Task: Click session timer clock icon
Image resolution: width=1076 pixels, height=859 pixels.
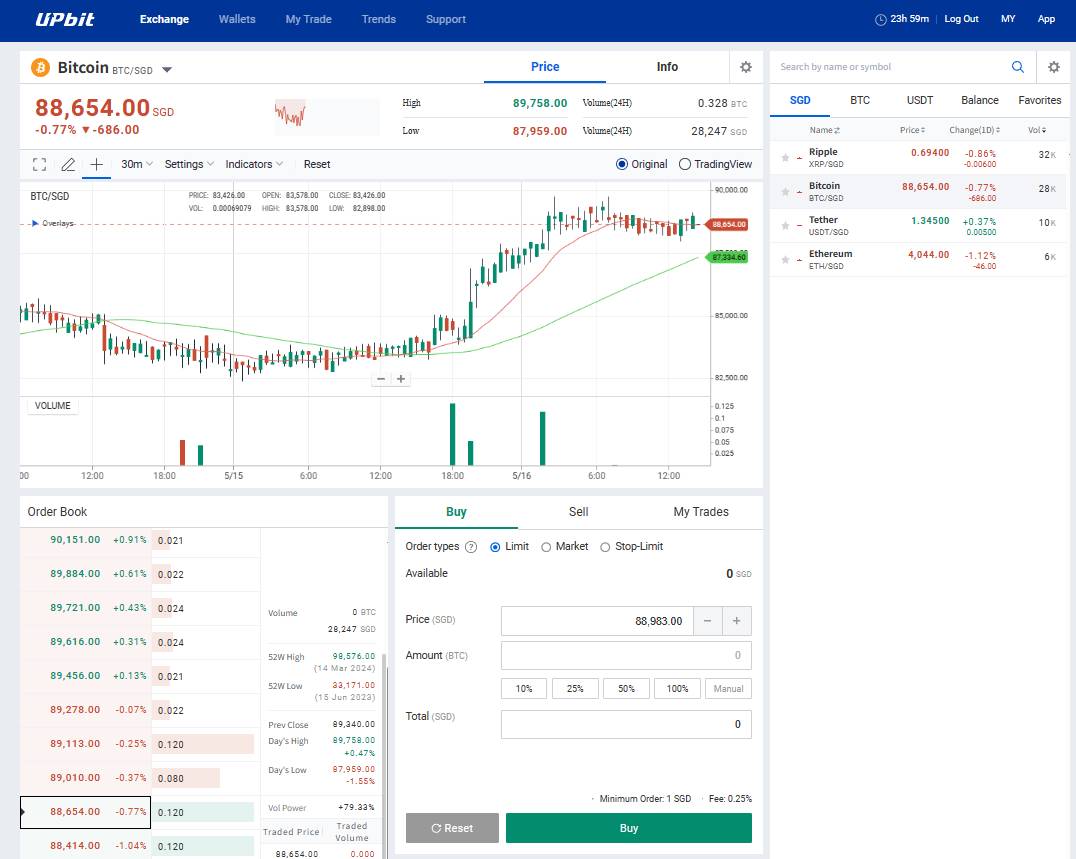Action: pyautogui.click(x=880, y=19)
